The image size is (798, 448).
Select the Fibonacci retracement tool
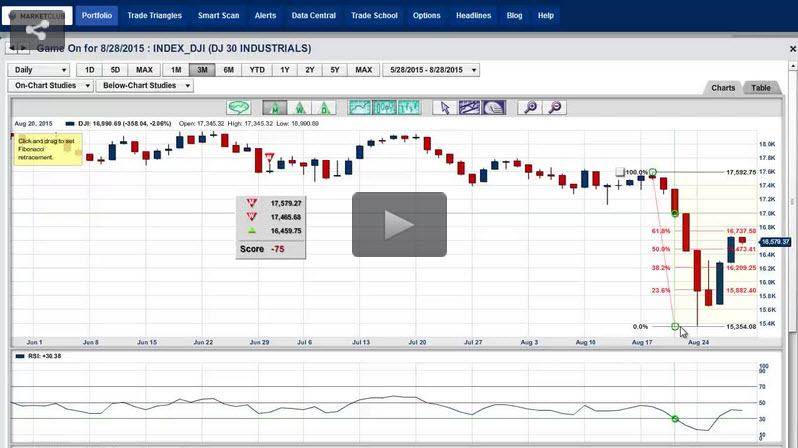[494, 107]
